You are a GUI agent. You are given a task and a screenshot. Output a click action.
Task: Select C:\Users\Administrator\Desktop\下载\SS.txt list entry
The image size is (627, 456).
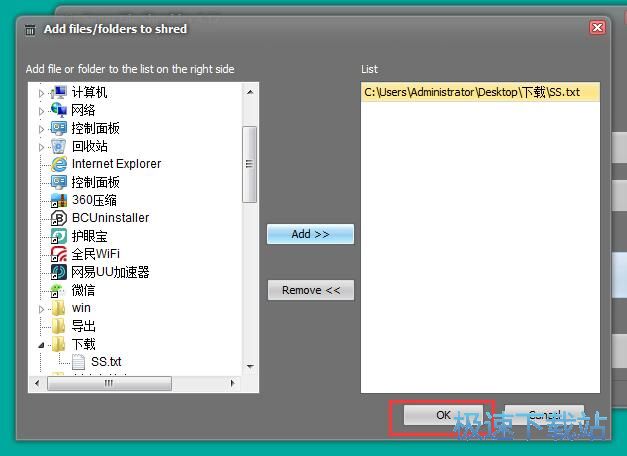(480, 92)
